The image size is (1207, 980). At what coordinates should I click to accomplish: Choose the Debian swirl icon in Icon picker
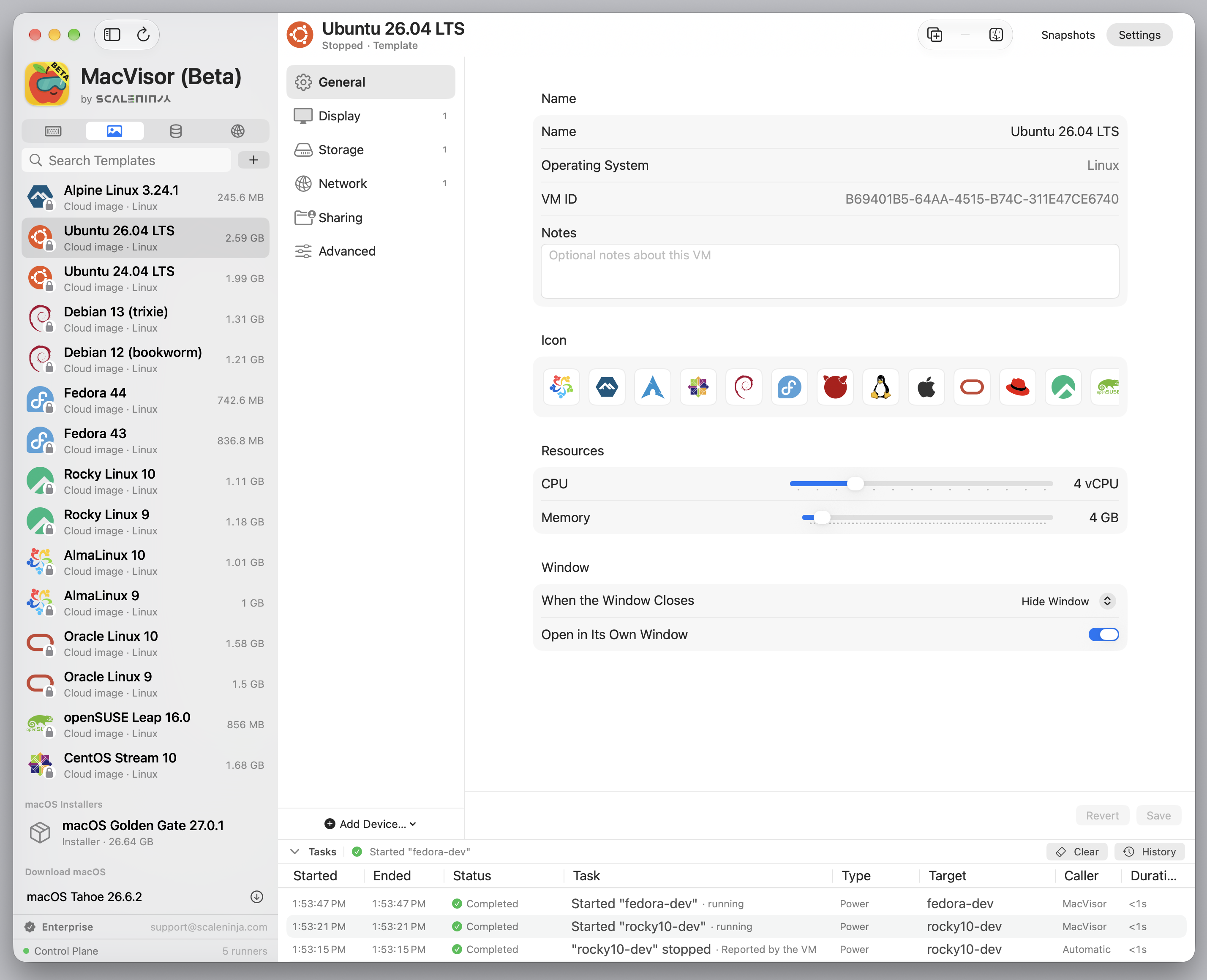[x=744, y=387]
